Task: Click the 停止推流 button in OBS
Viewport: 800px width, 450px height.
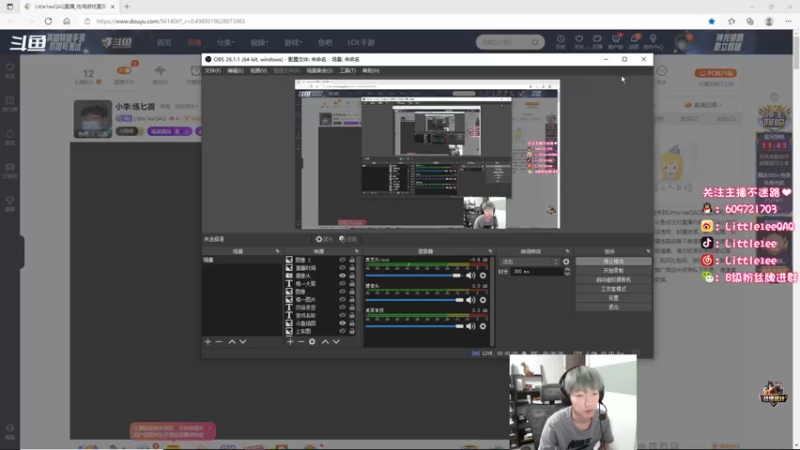Action: coord(613,261)
